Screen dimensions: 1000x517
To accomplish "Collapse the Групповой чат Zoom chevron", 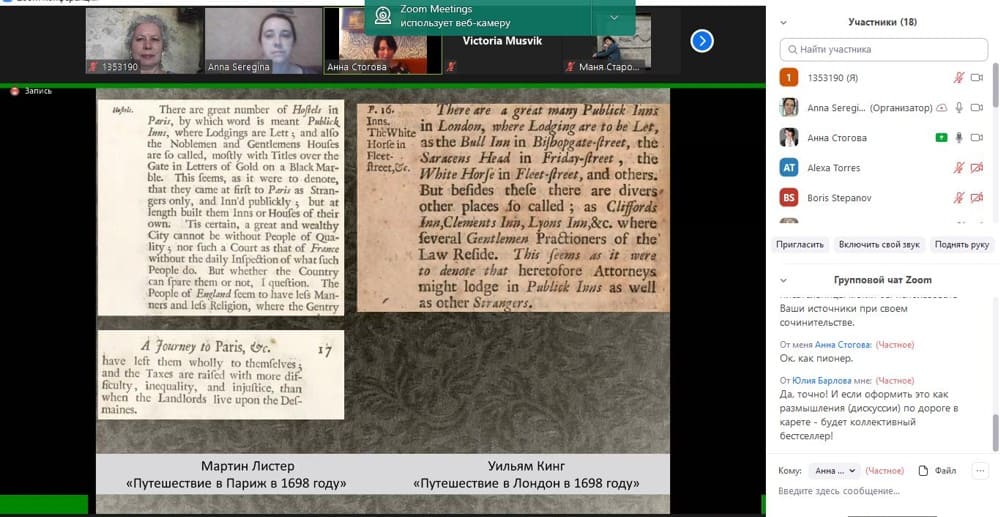I will 784,280.
